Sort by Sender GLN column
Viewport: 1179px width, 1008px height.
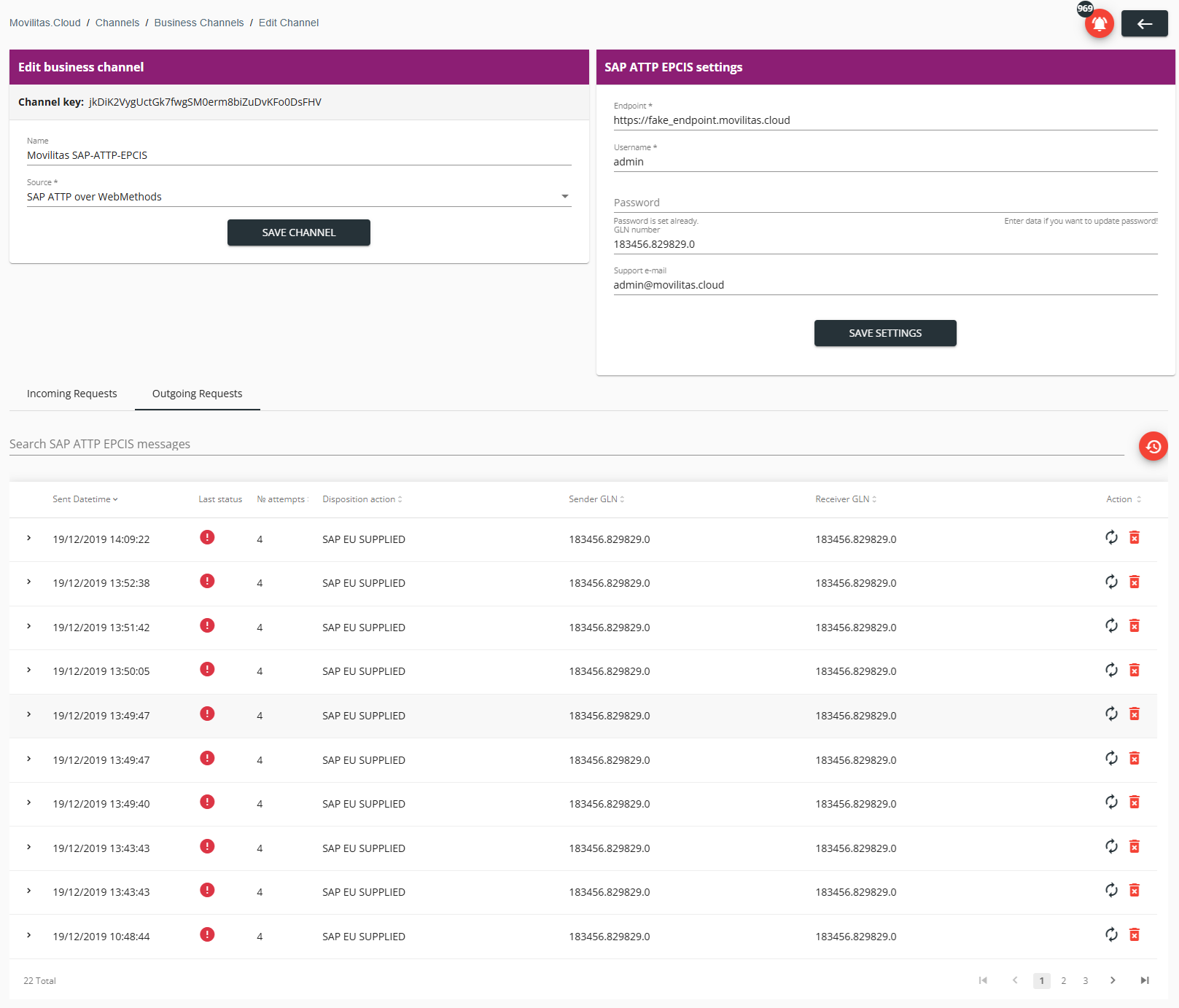click(x=596, y=499)
